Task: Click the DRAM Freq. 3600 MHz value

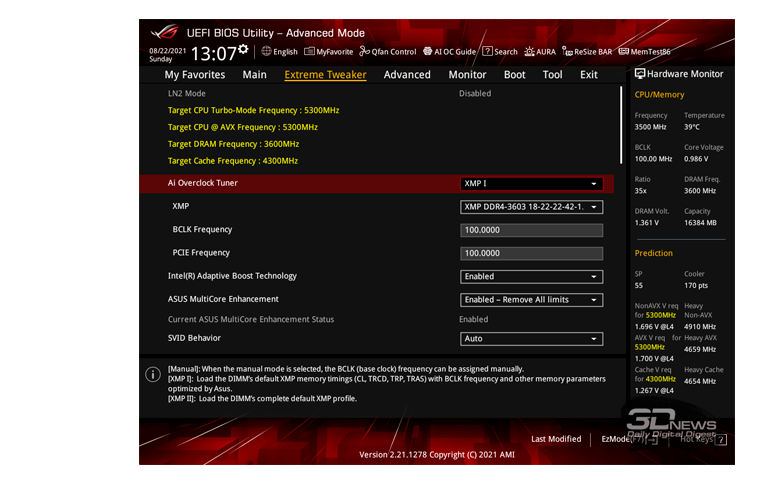Action: (x=700, y=191)
